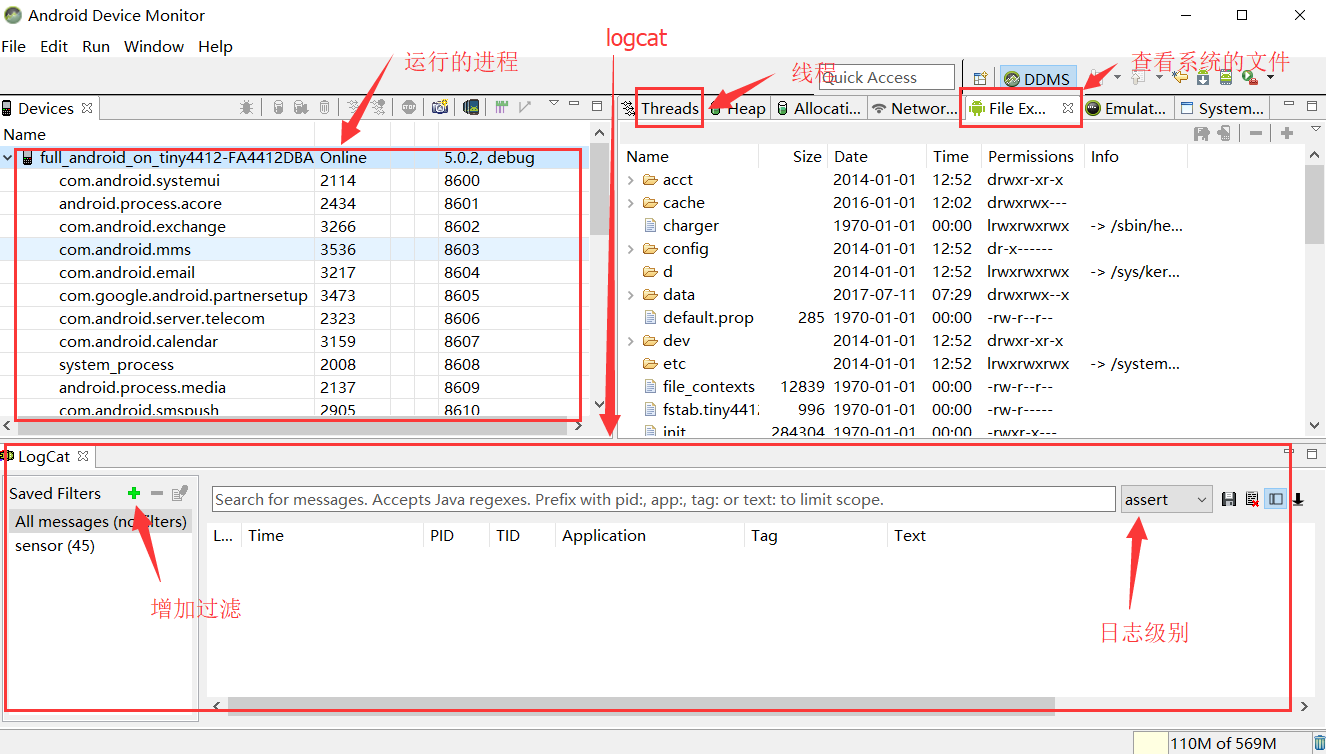Click the New folder plus icon in File Explorer

pos(1287,133)
